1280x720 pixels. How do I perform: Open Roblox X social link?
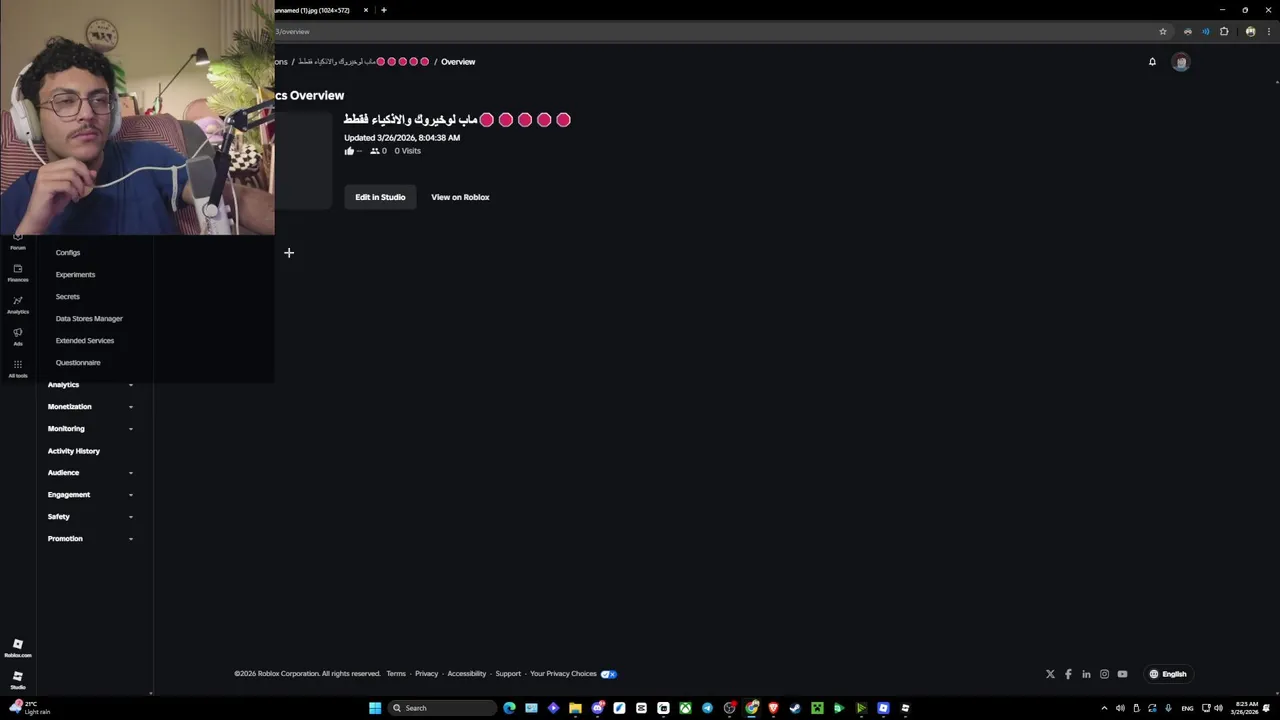(x=1050, y=674)
